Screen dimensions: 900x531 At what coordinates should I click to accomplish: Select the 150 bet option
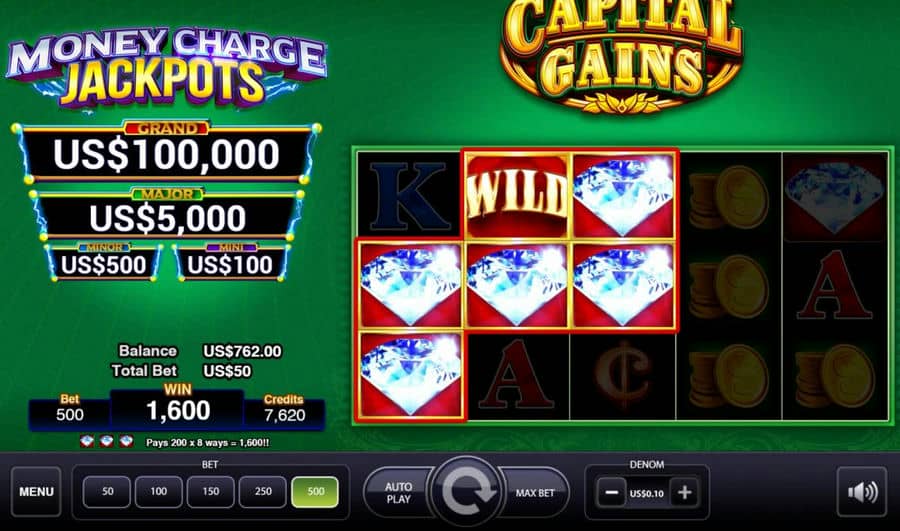211,491
